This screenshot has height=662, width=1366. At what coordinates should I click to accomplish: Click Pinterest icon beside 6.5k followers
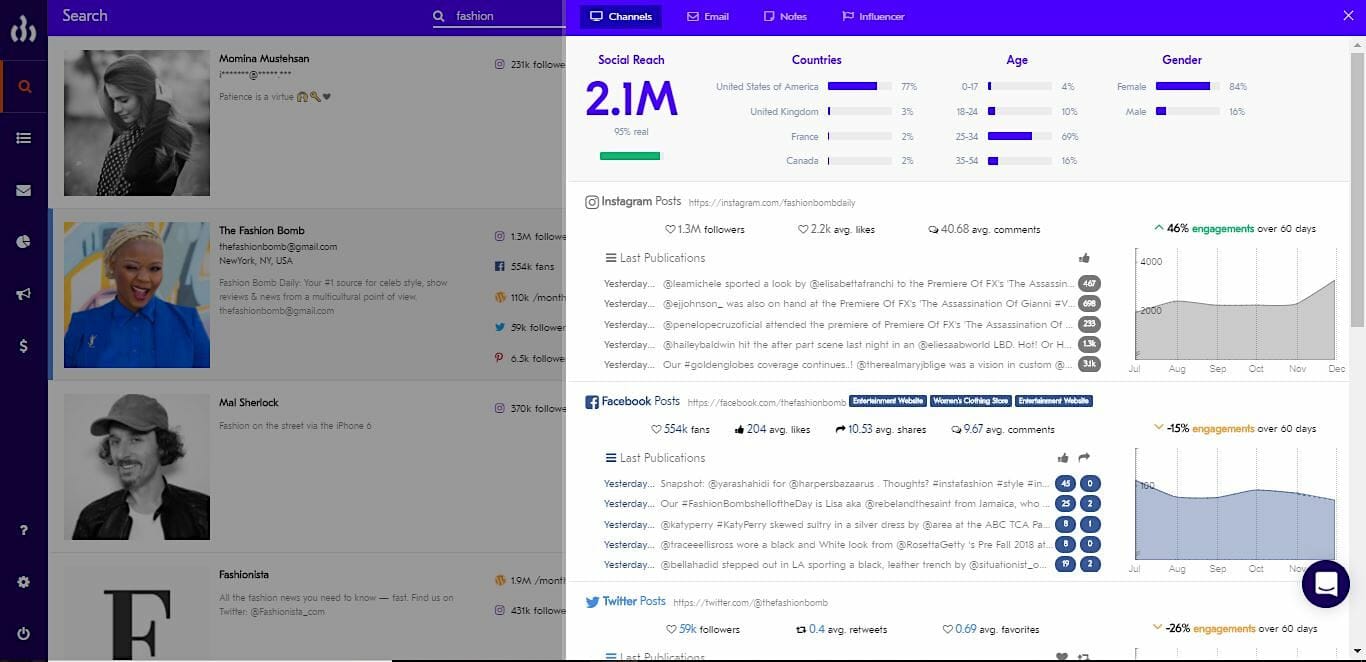500,358
